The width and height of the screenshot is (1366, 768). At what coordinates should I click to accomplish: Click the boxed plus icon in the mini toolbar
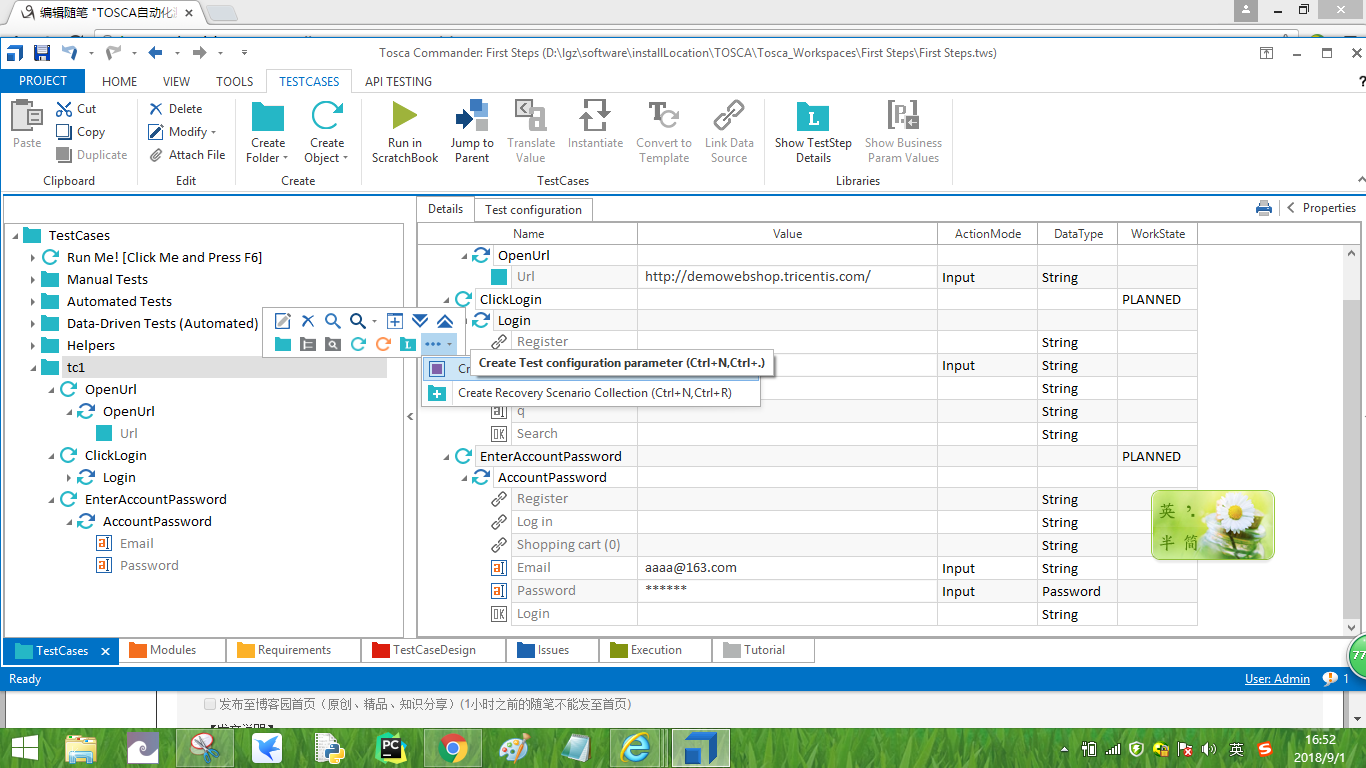click(395, 321)
